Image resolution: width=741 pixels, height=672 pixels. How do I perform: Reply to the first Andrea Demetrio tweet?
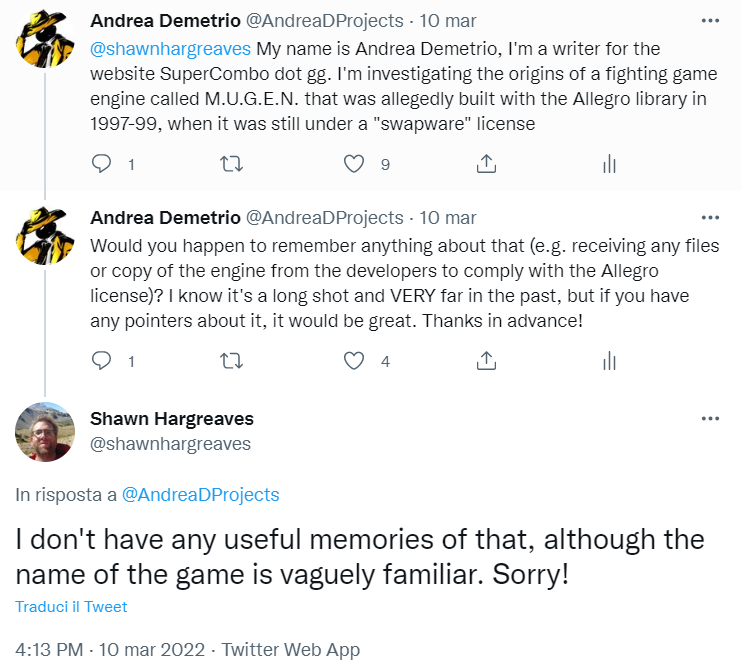click(x=101, y=164)
